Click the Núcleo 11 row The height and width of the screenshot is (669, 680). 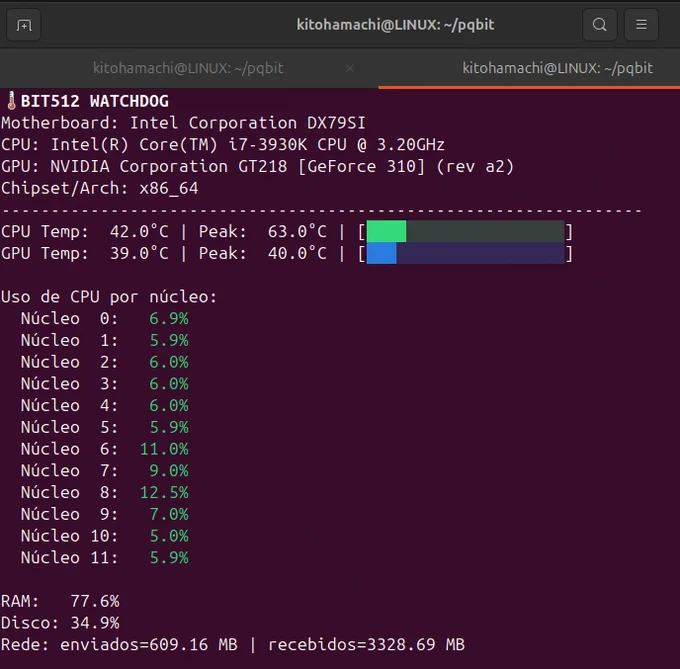point(105,558)
